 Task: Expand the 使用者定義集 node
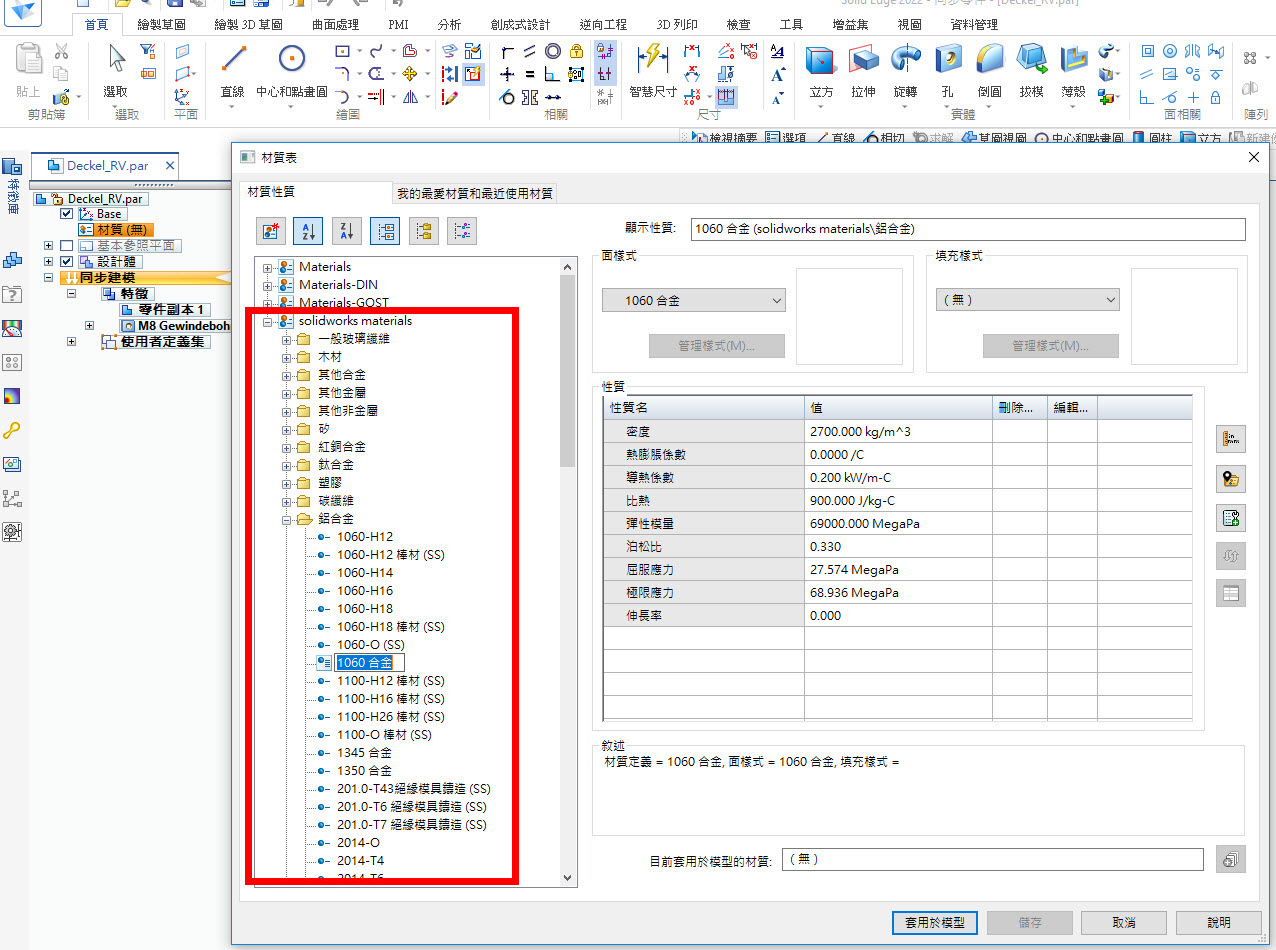coord(71,342)
